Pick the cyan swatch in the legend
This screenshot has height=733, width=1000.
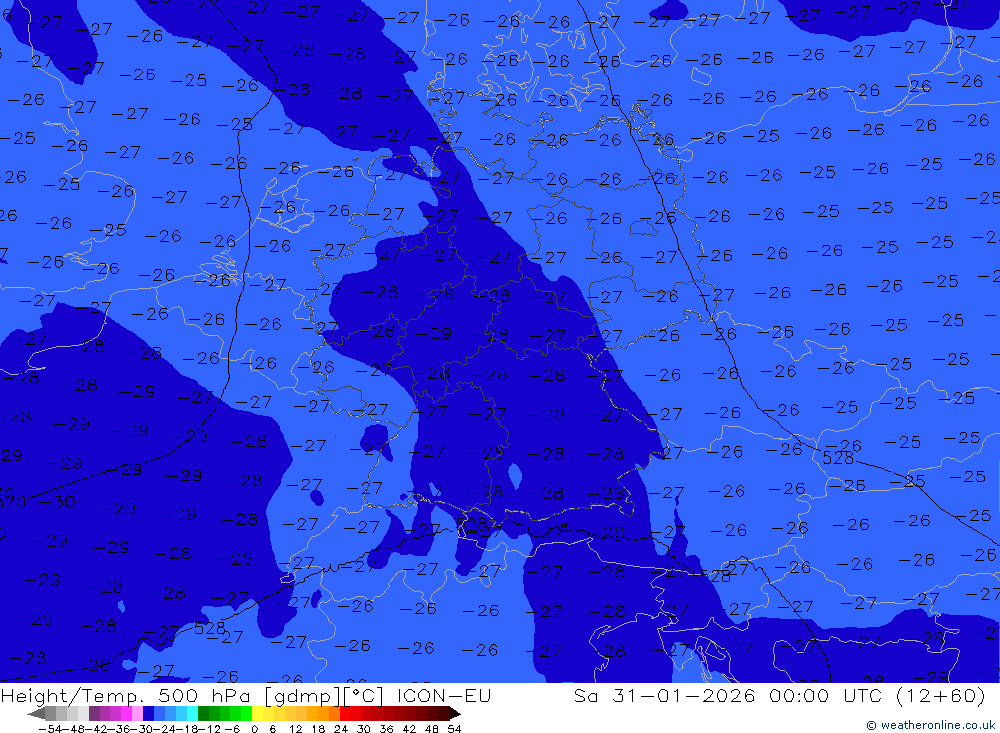pyautogui.click(x=192, y=714)
